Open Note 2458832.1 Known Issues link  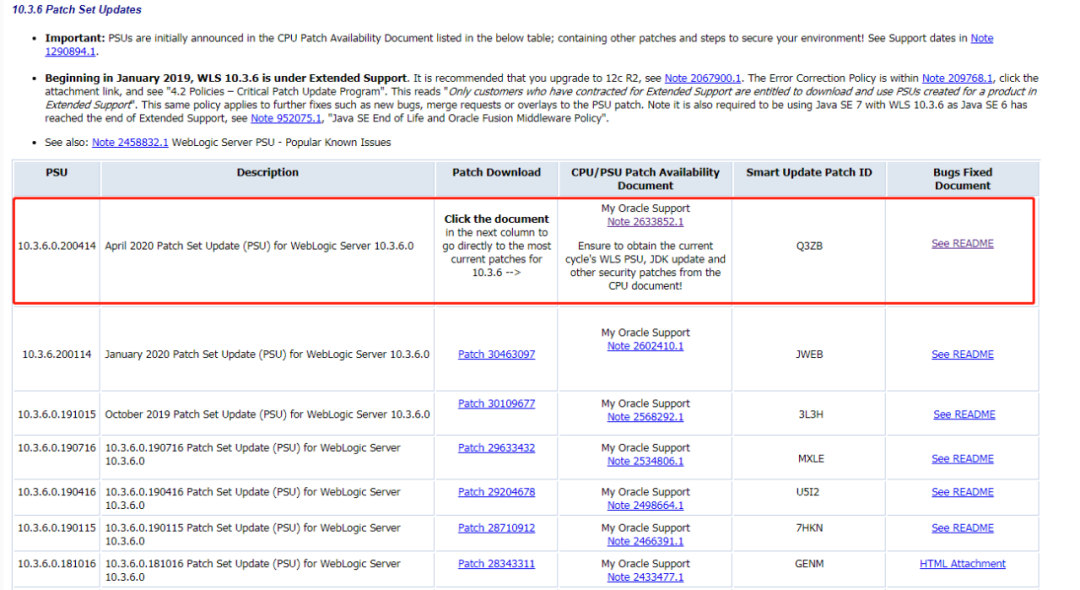[x=130, y=143]
